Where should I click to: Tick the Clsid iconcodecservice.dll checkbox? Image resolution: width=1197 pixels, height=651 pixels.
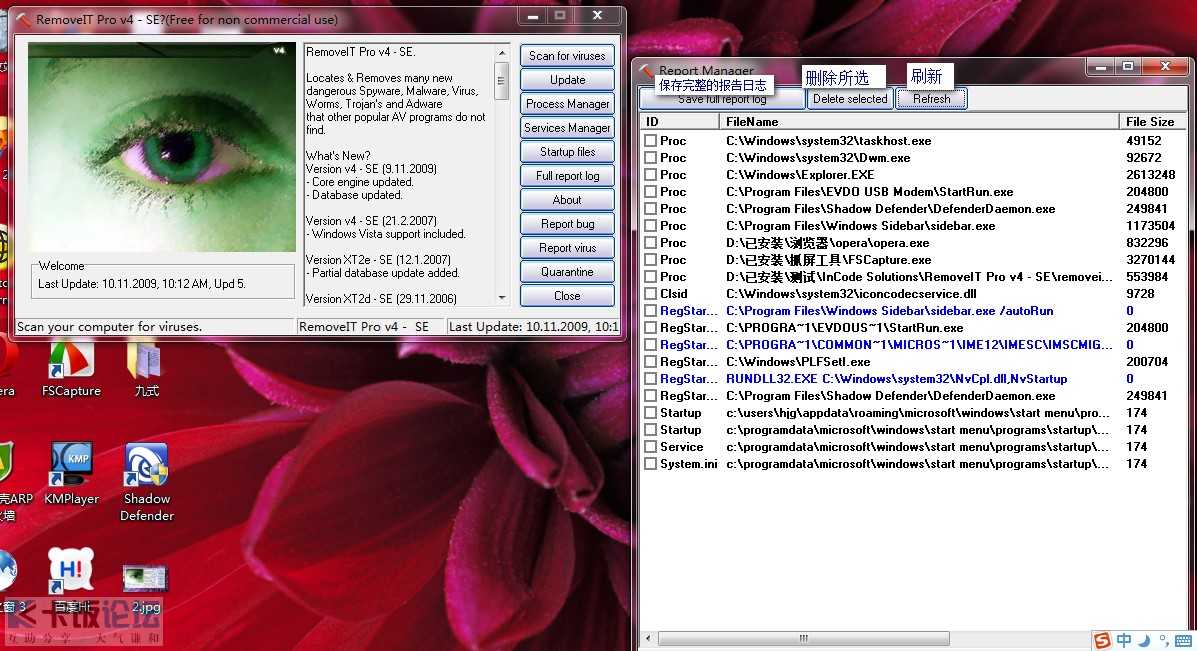pyautogui.click(x=650, y=294)
